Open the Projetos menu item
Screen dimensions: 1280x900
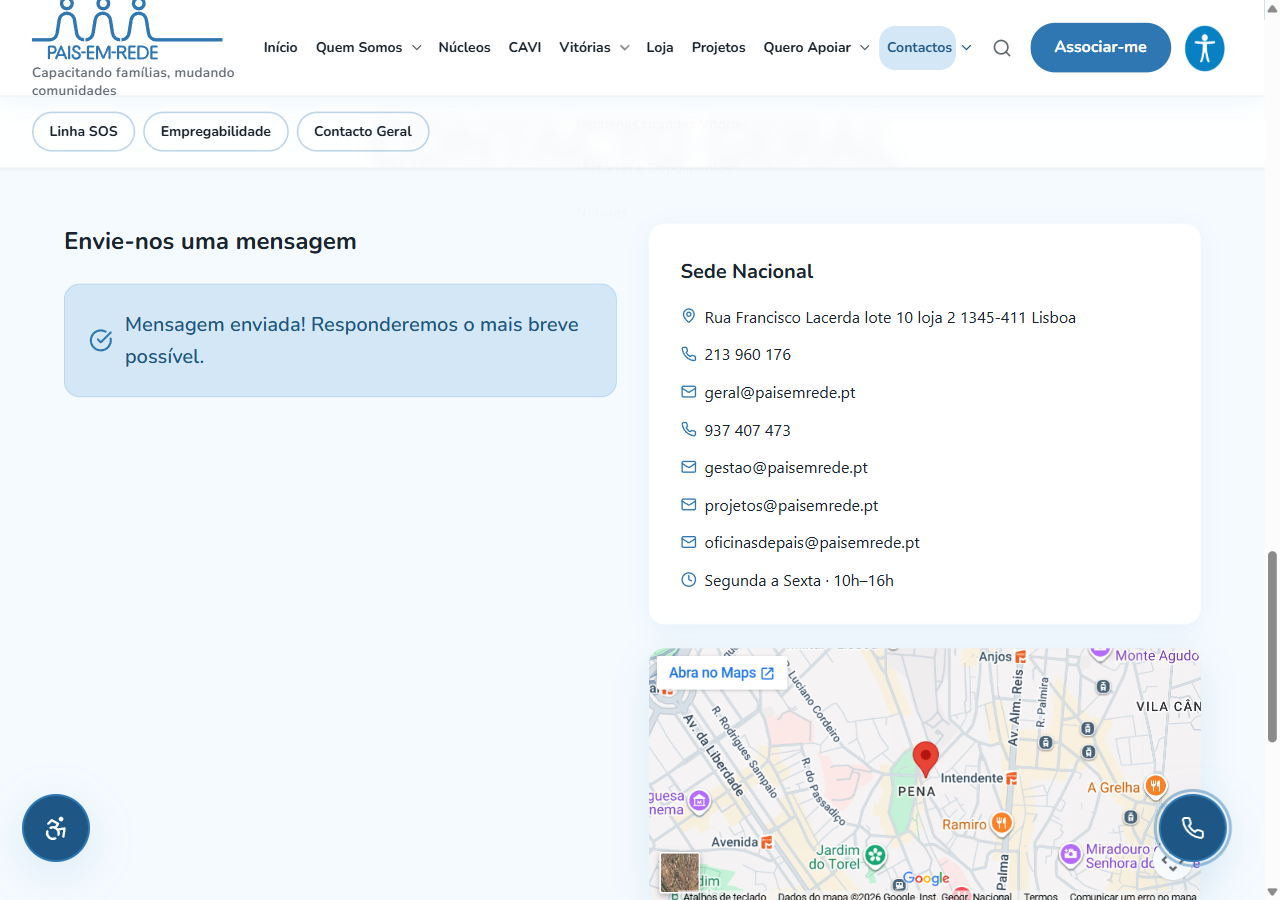(x=719, y=47)
